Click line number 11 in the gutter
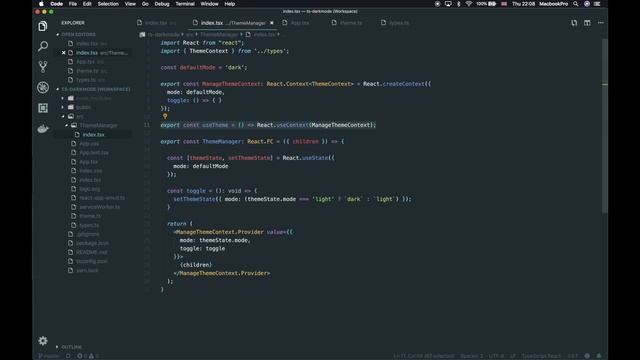The width and height of the screenshot is (640, 360). pyautogui.click(x=147, y=125)
